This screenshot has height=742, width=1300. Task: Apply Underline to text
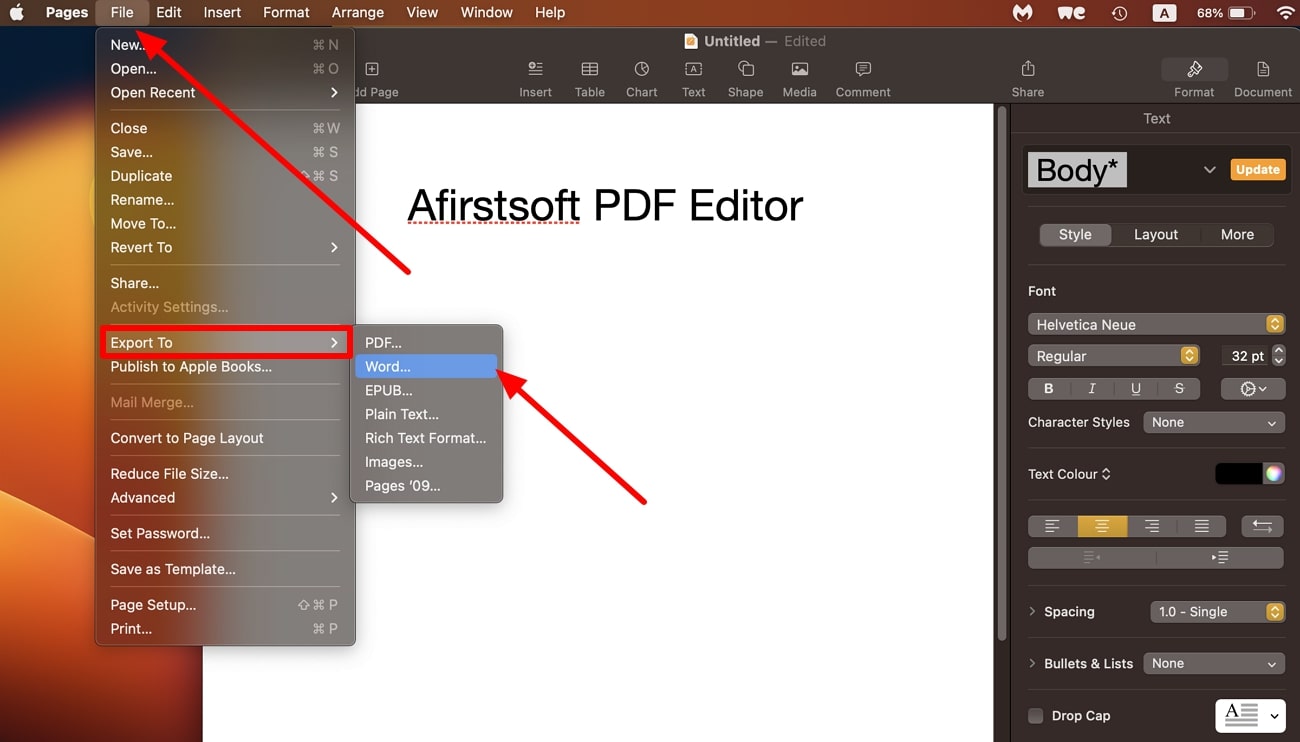click(x=1136, y=388)
